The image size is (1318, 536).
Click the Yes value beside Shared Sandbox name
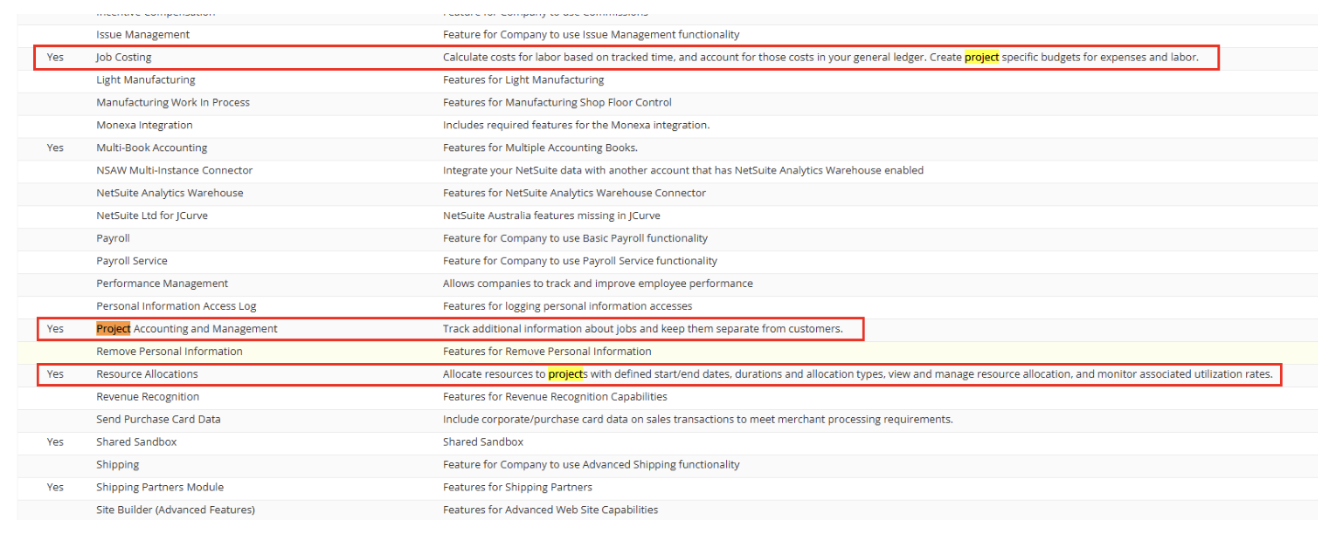coord(55,442)
